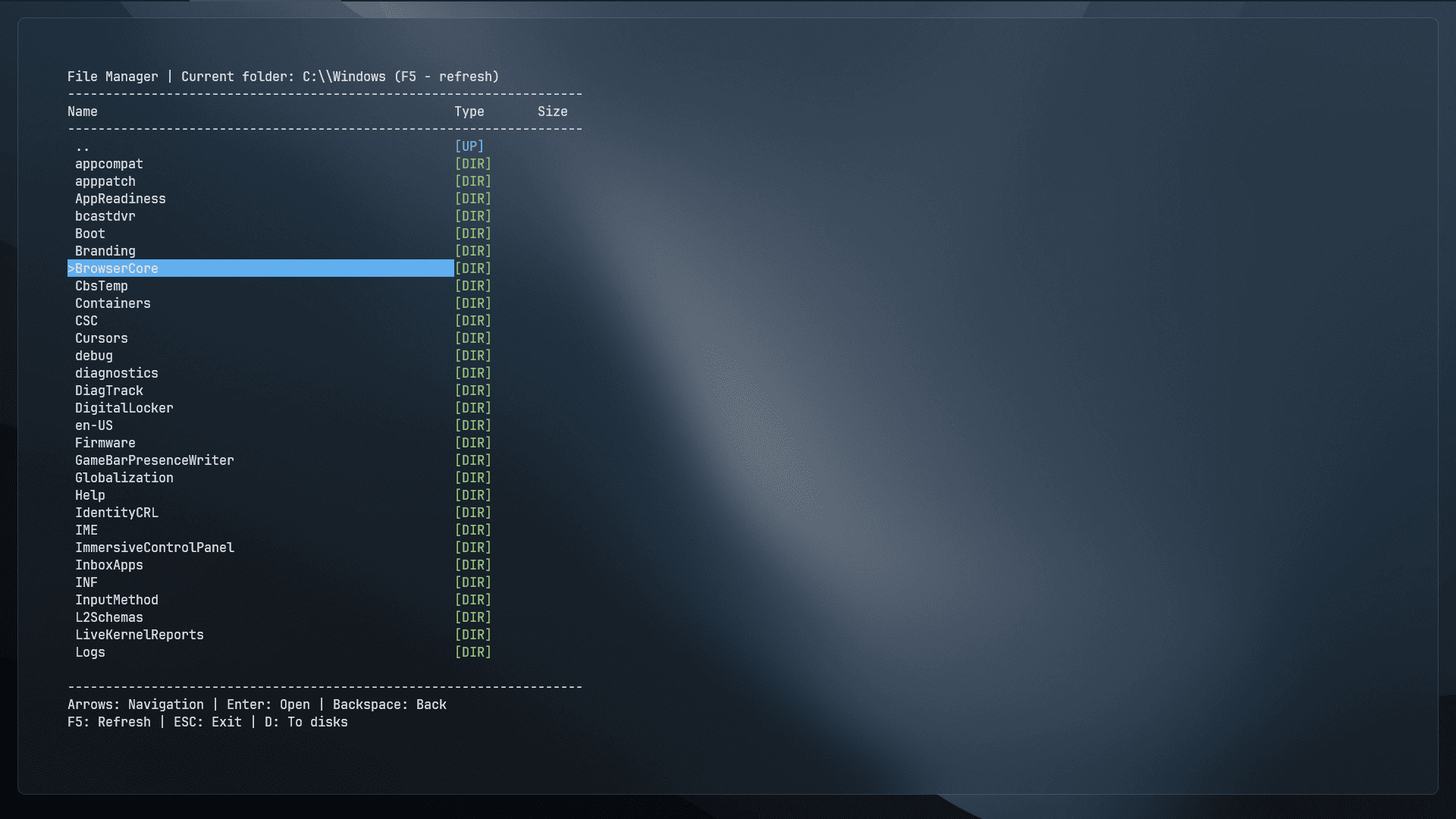Click the IME directory name
Viewport: 1456px width, 819px height.
[x=86, y=530]
